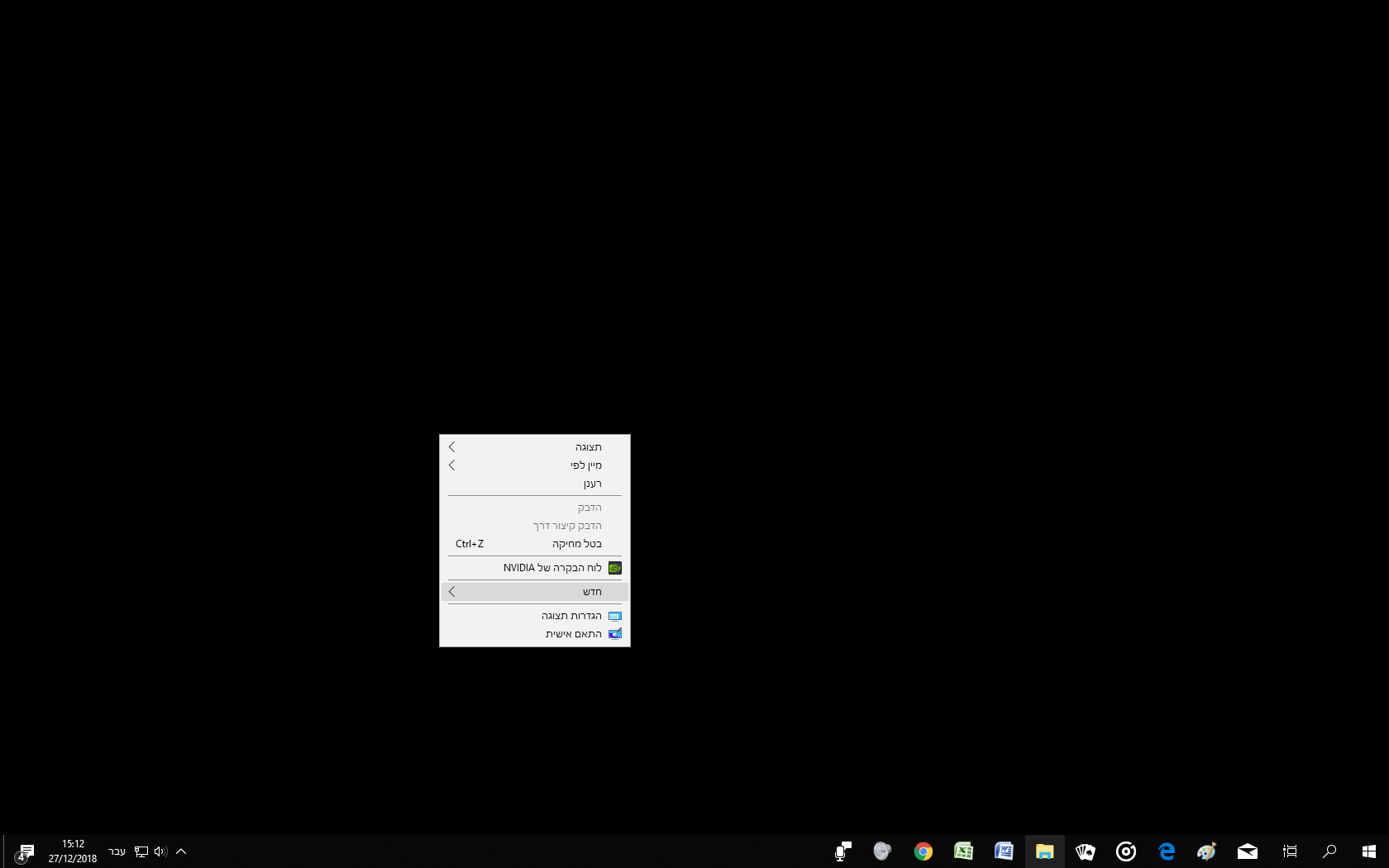1389x868 pixels.
Task: Launch Microsoft Word from taskbar
Action: click(1005, 851)
